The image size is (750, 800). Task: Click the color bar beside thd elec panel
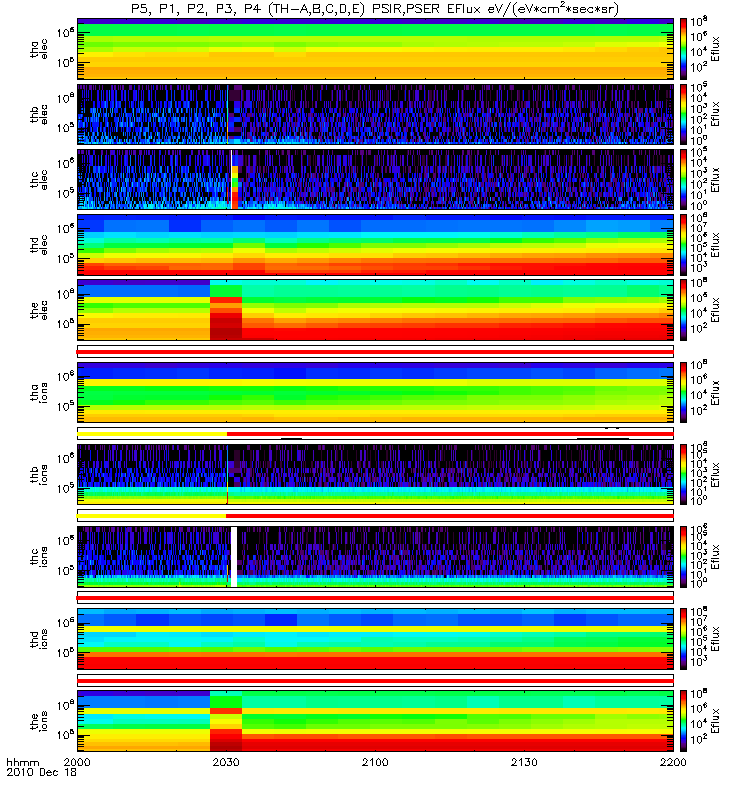pyautogui.click(x=683, y=245)
